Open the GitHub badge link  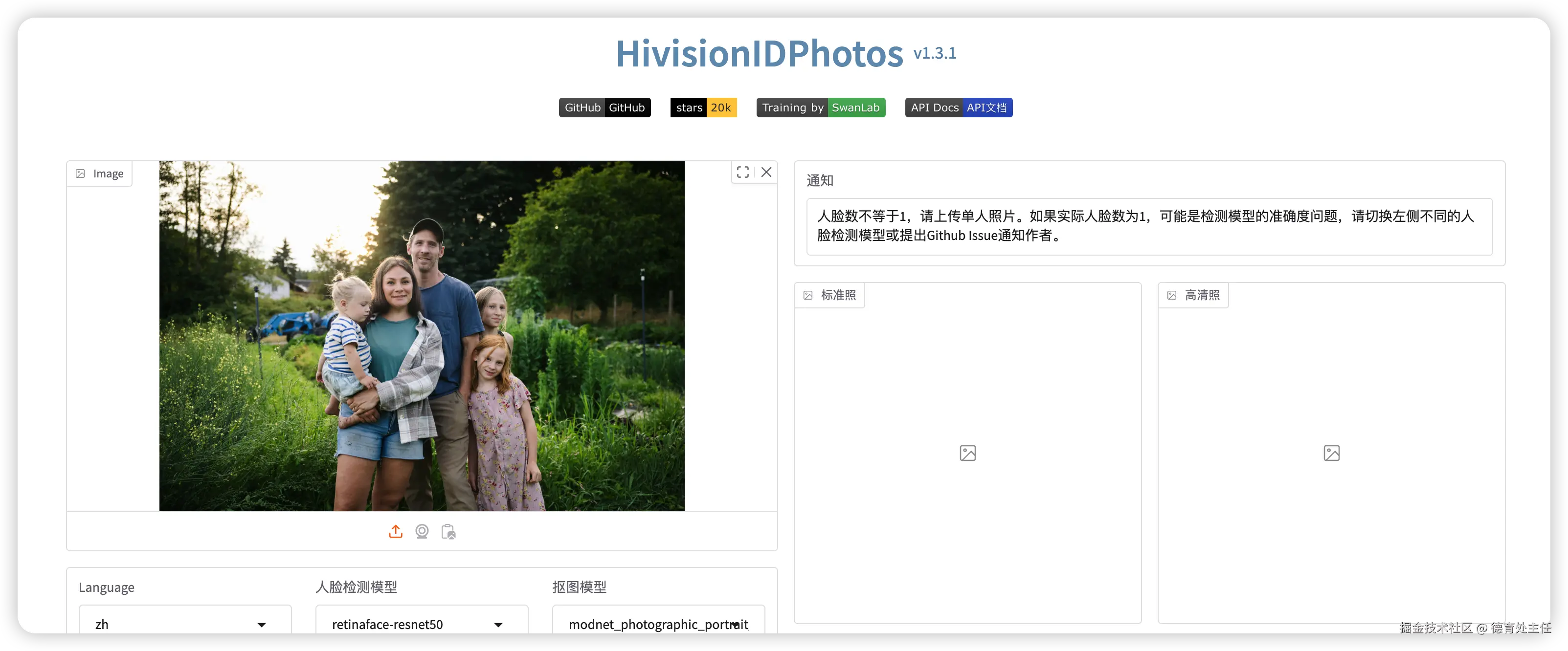(605, 108)
